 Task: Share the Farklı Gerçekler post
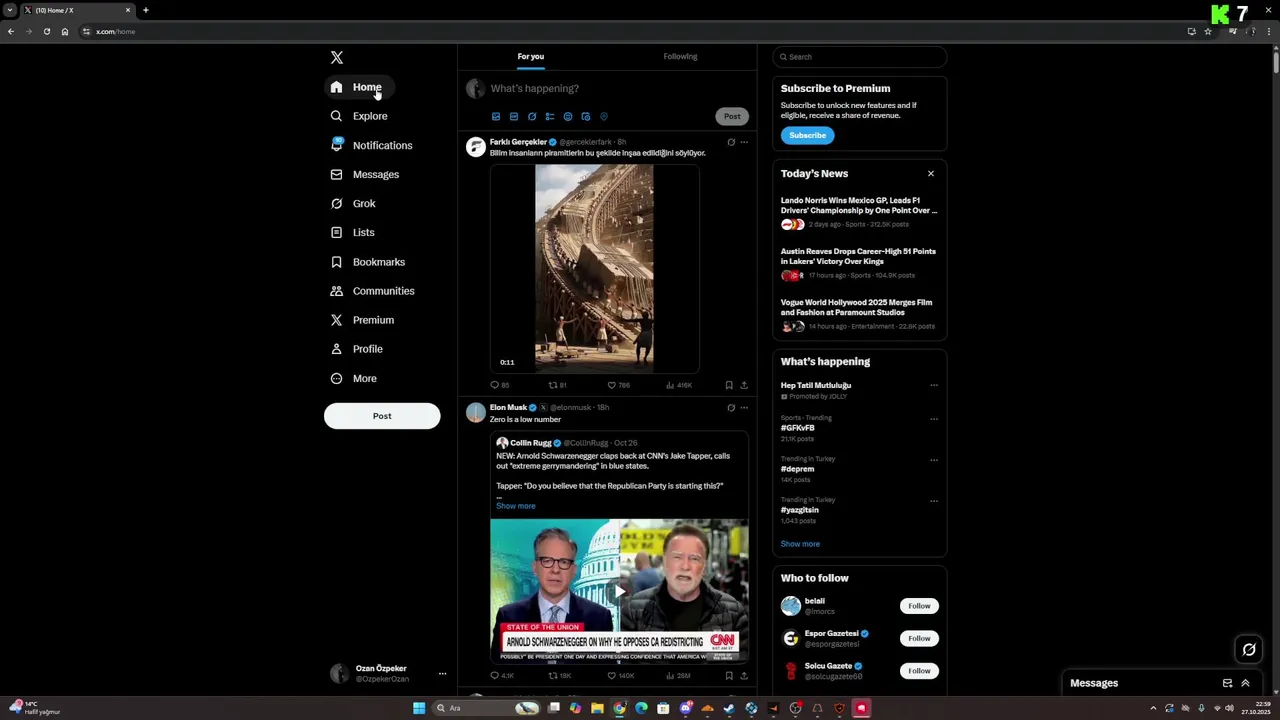point(743,385)
